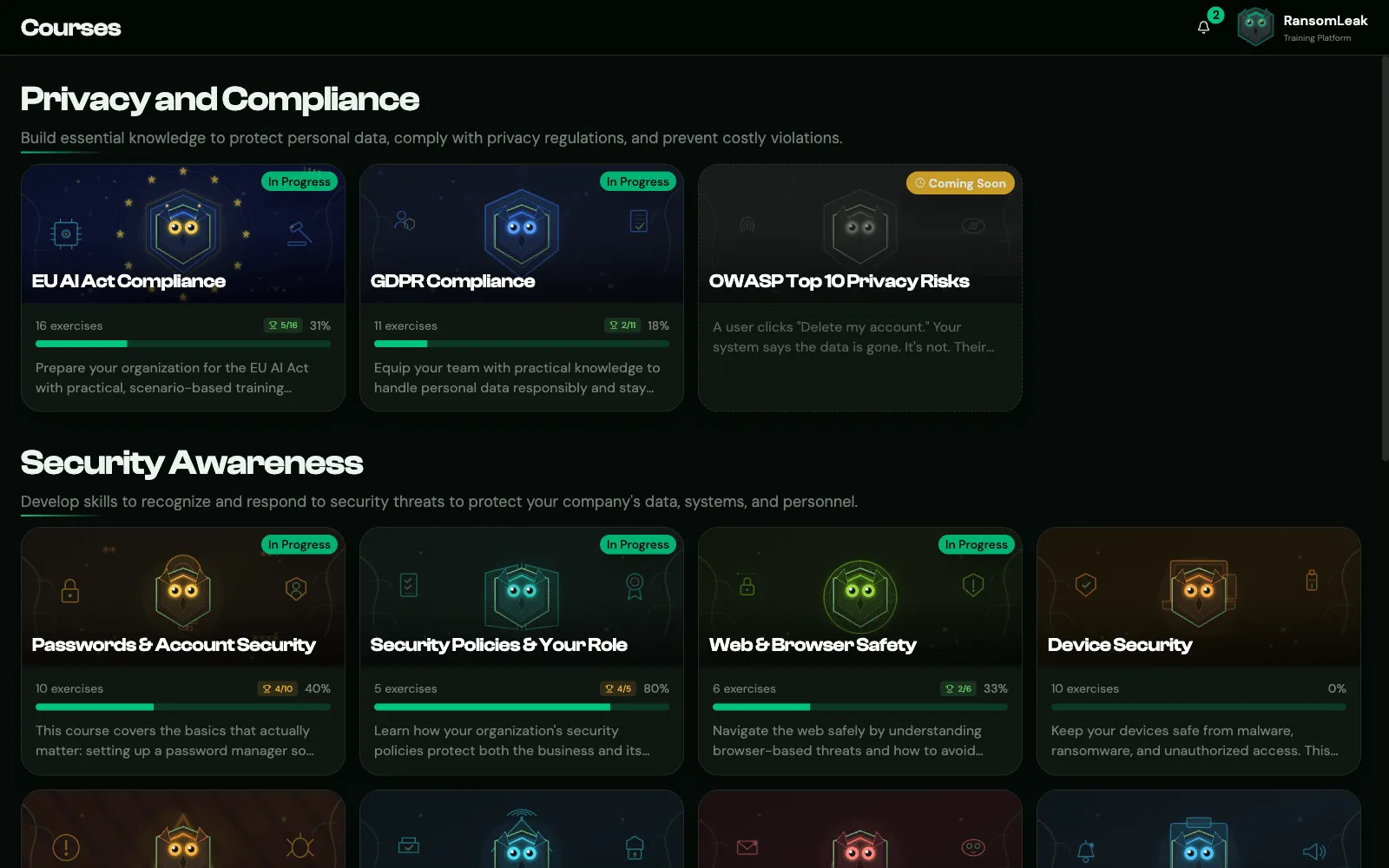
Task: Click the EU AI Act 31% progress bar
Action: point(183,344)
